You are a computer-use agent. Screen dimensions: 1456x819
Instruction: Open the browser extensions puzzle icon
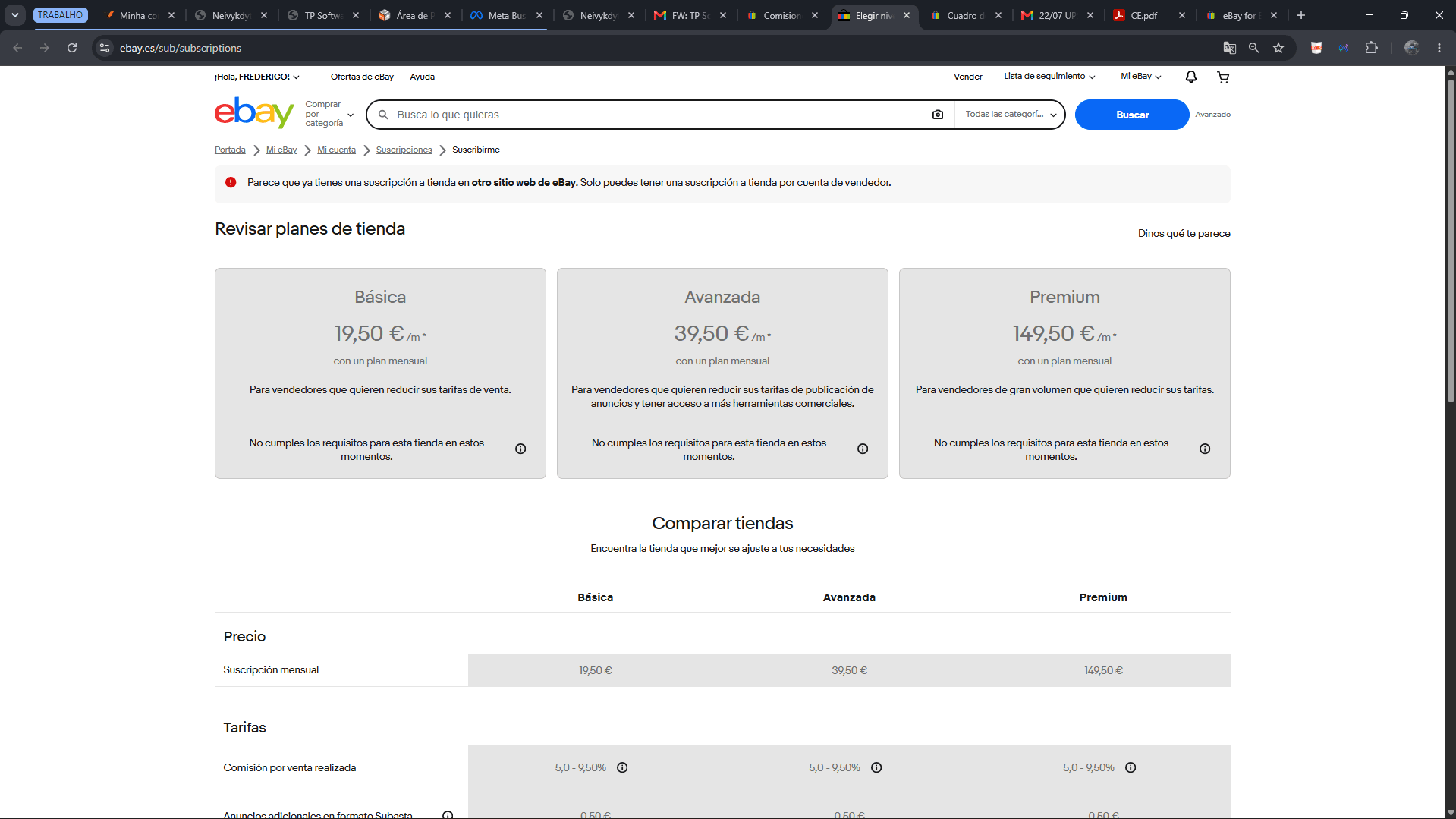(1371, 48)
